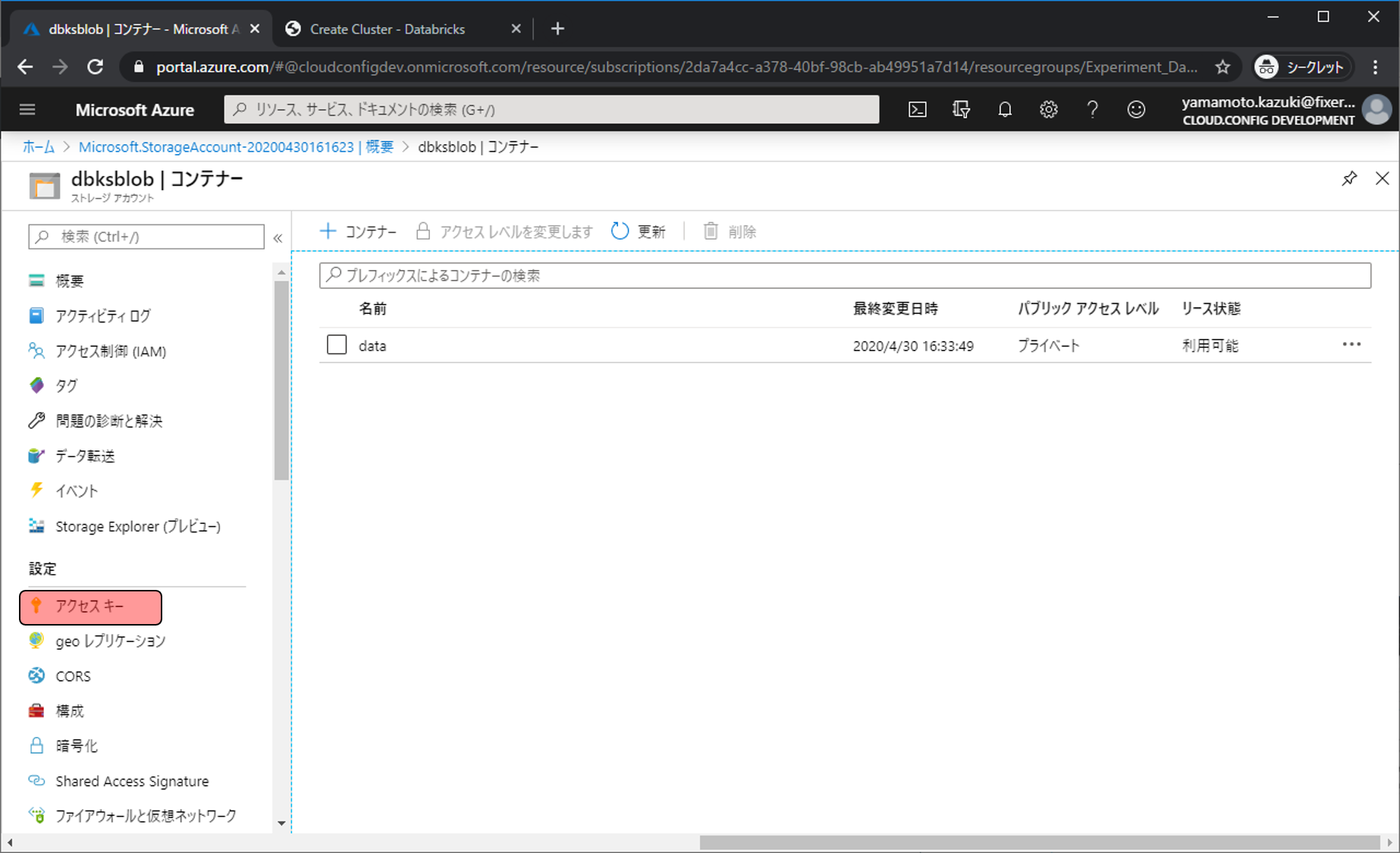
Task: Open the feedback smiley icon
Action: [x=1135, y=110]
